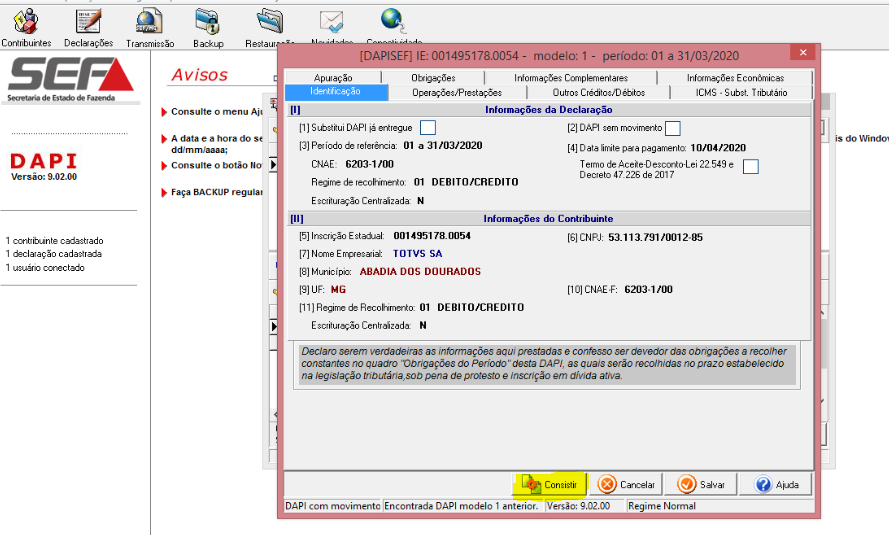The image size is (889, 535).
Task: Open Operações/Prestações tab
Action: [457, 92]
